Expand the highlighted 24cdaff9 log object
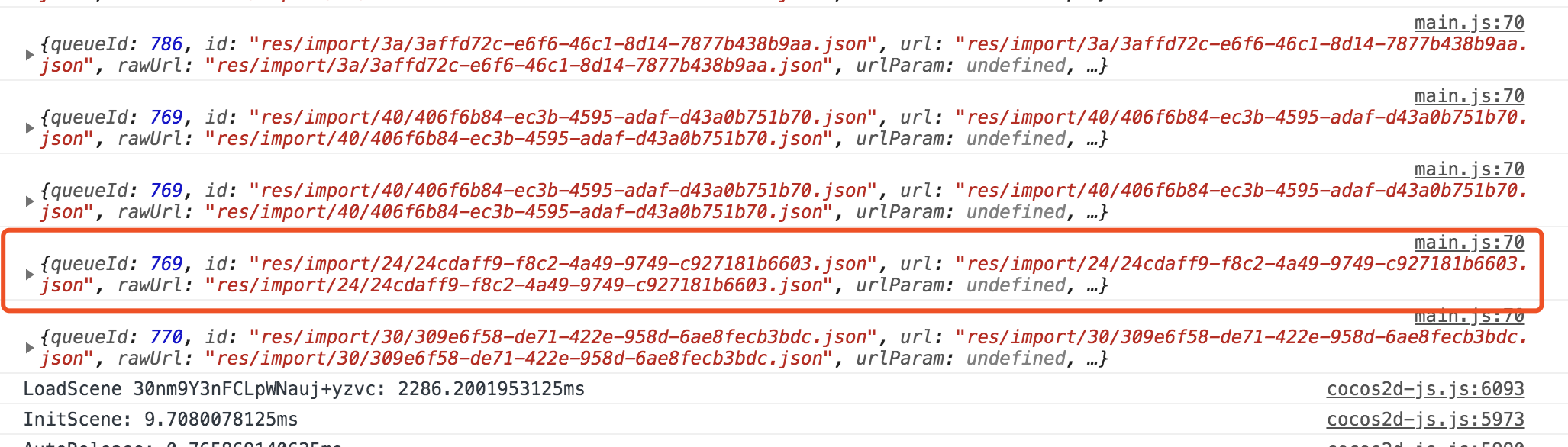 pyautogui.click(x=30, y=275)
